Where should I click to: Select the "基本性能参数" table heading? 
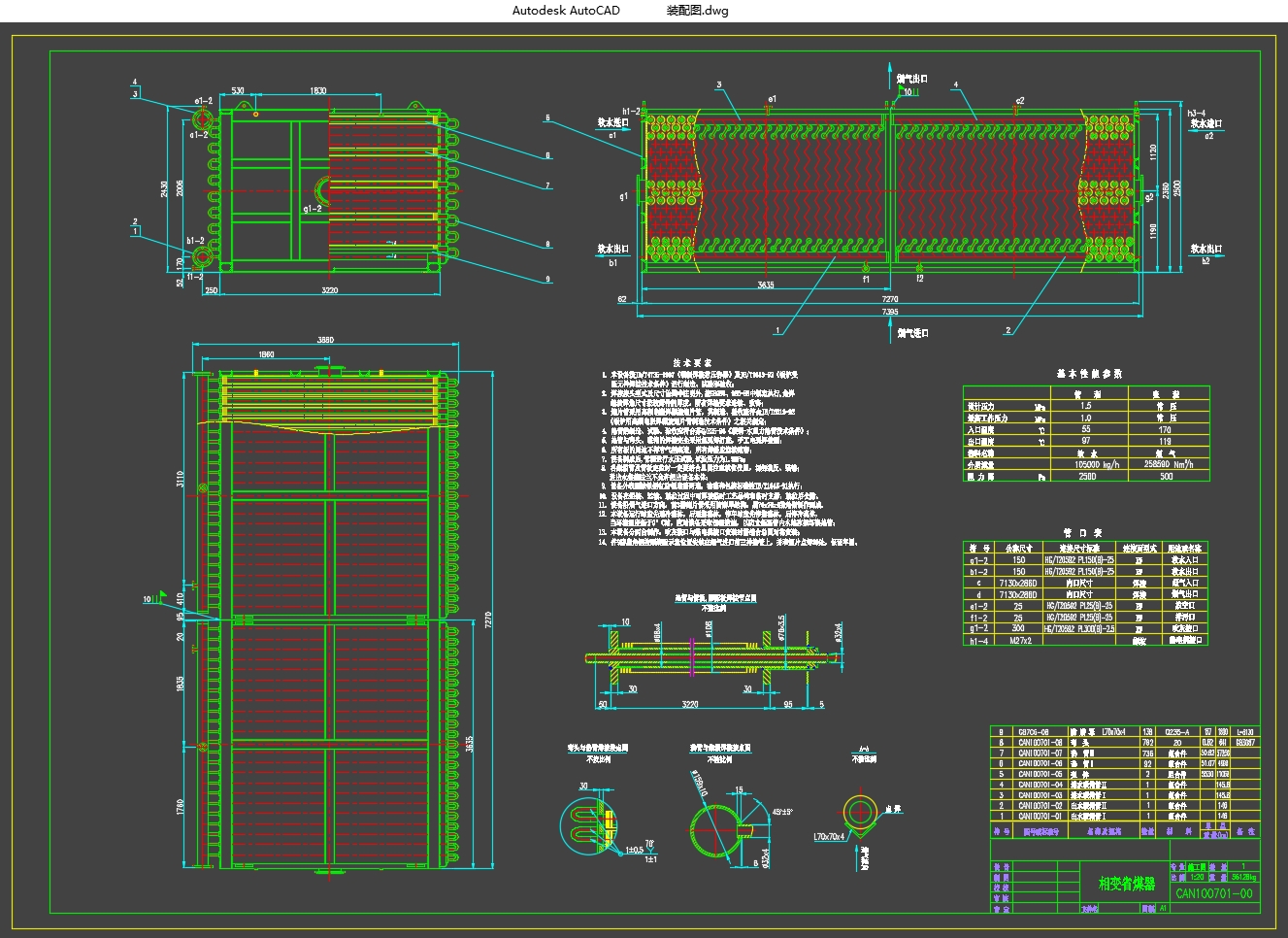click(1089, 373)
